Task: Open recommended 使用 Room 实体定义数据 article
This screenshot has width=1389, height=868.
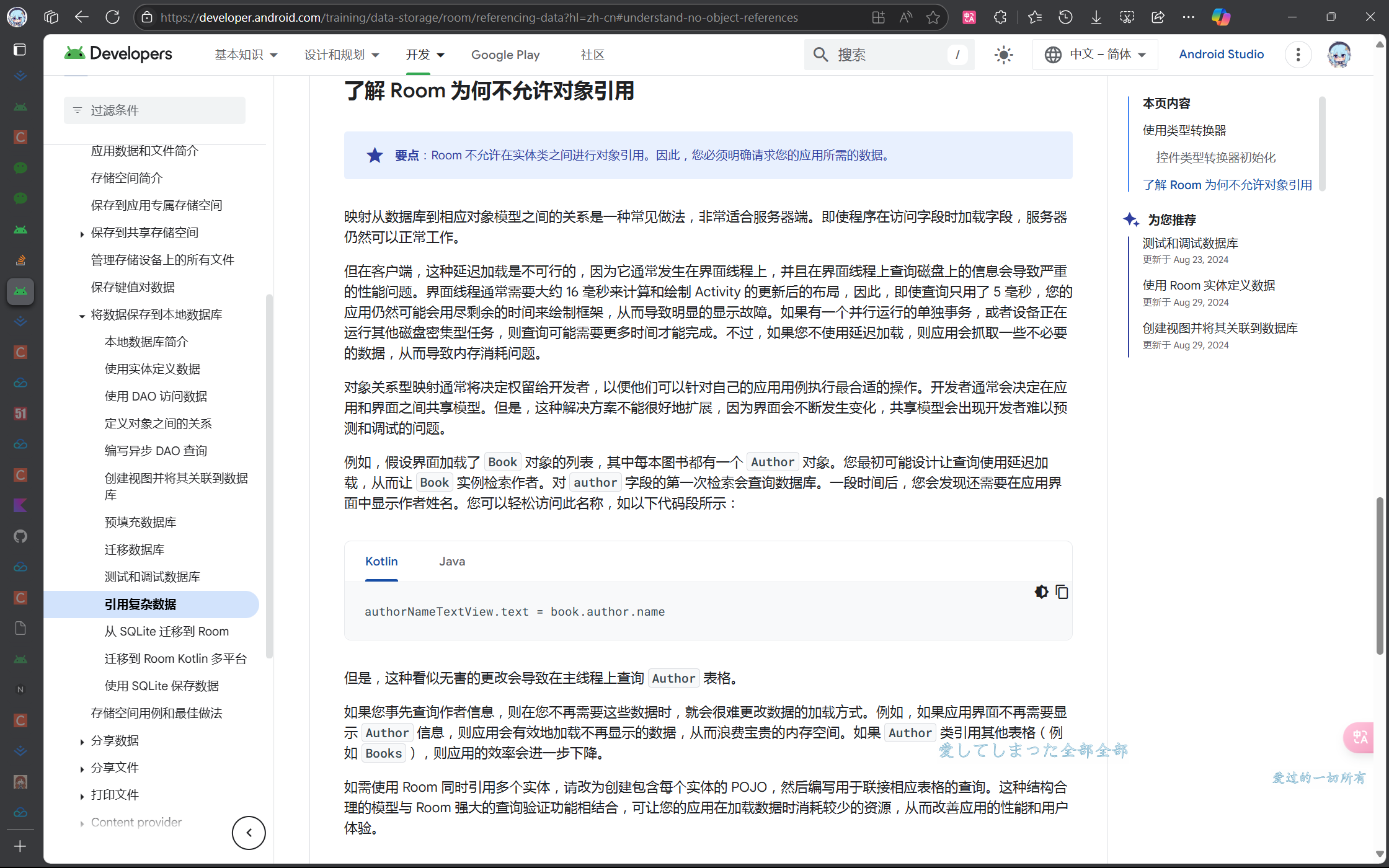Action: [1209, 285]
